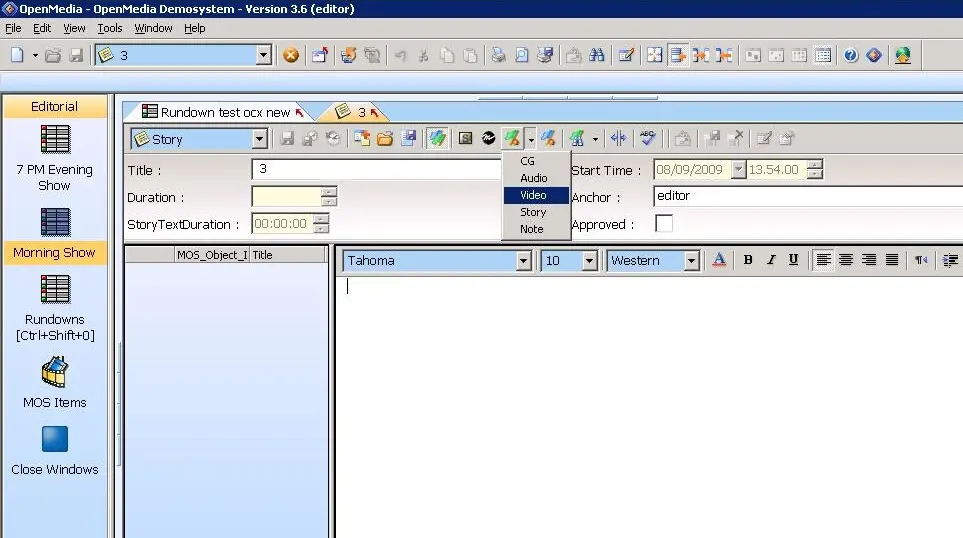
Task: Switch to Rundown test ocx new tab
Action: (x=224, y=112)
